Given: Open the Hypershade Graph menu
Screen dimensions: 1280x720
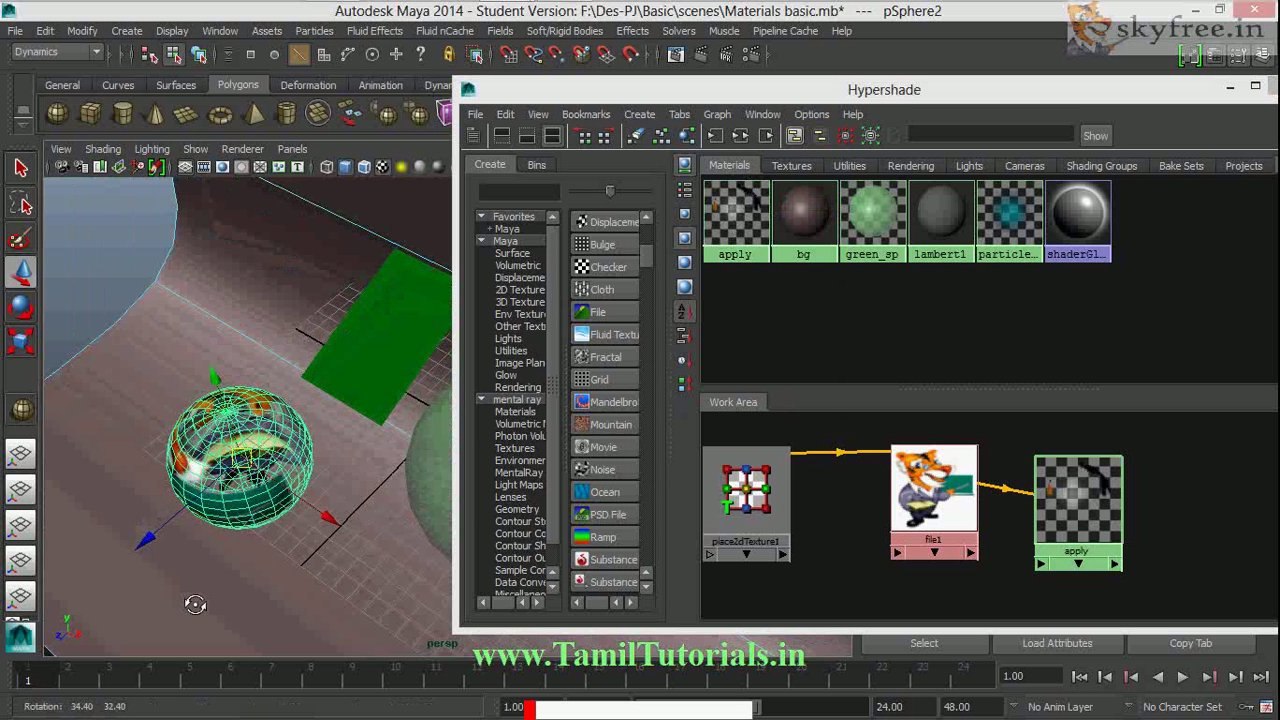Looking at the screenshot, I should point(717,114).
